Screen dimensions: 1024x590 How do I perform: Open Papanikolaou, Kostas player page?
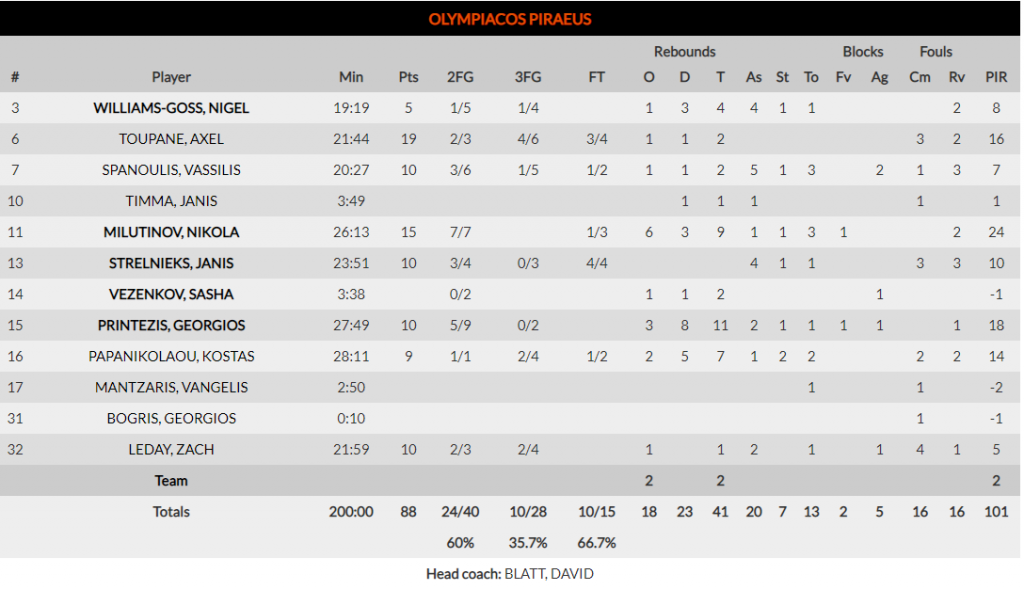(x=171, y=356)
